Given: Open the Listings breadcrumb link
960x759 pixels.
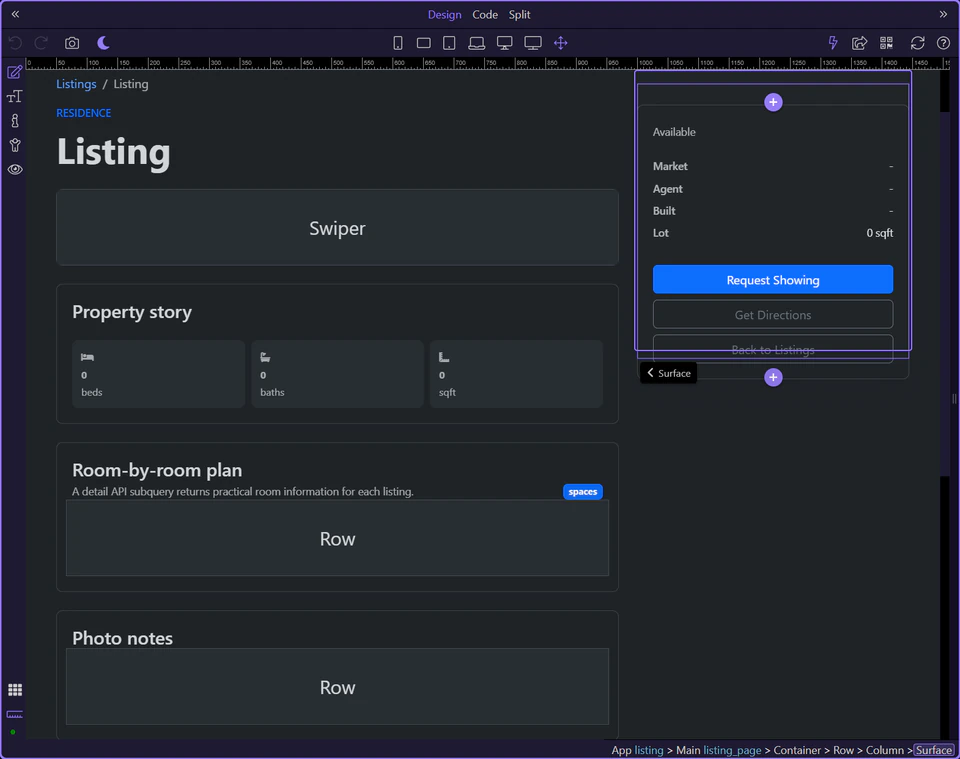Looking at the screenshot, I should click(76, 84).
